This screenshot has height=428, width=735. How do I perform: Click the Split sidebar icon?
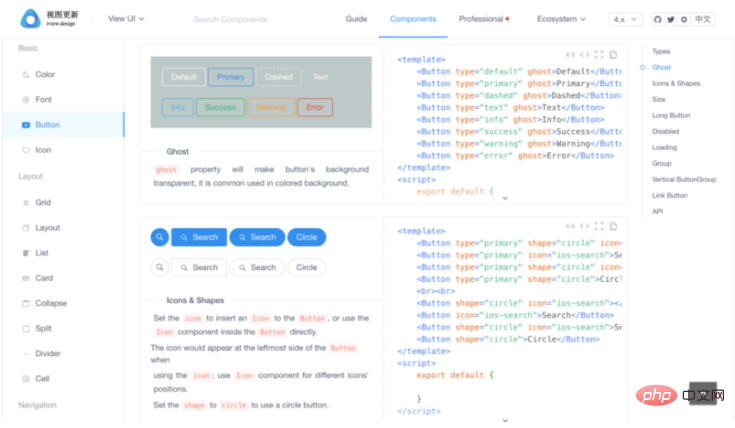(26, 329)
